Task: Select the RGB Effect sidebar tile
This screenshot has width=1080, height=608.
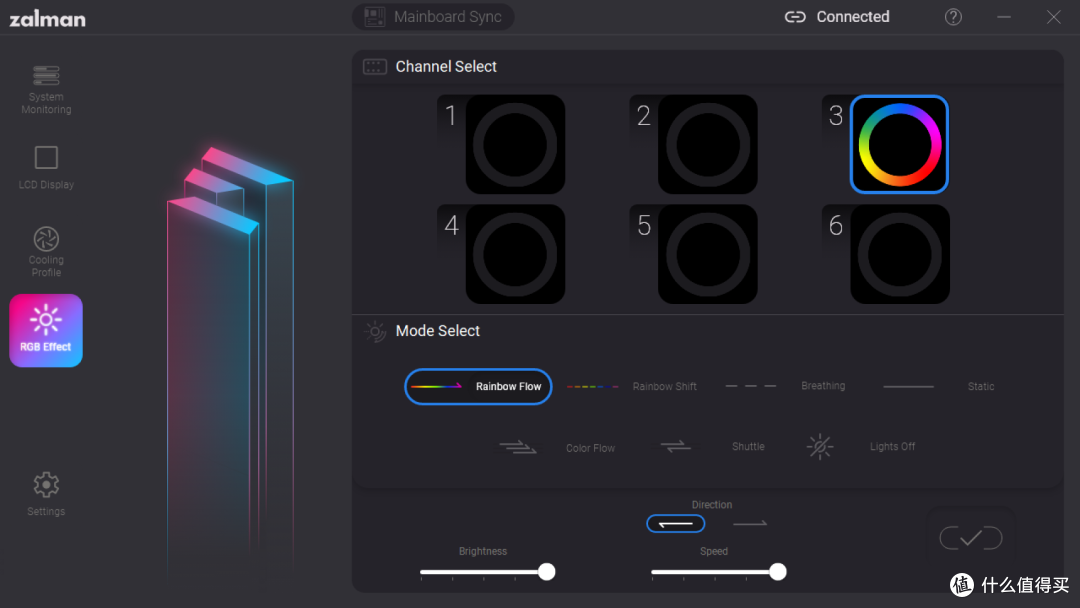Action: tap(46, 331)
